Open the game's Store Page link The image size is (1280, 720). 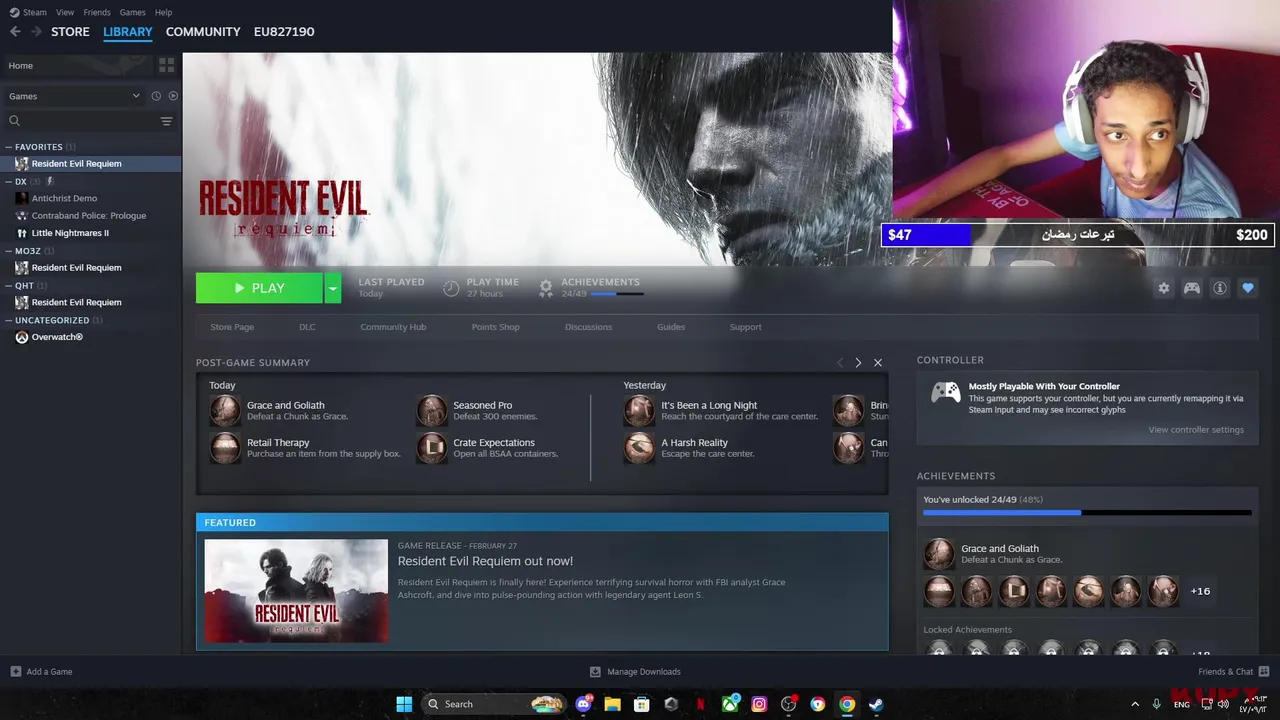232,327
